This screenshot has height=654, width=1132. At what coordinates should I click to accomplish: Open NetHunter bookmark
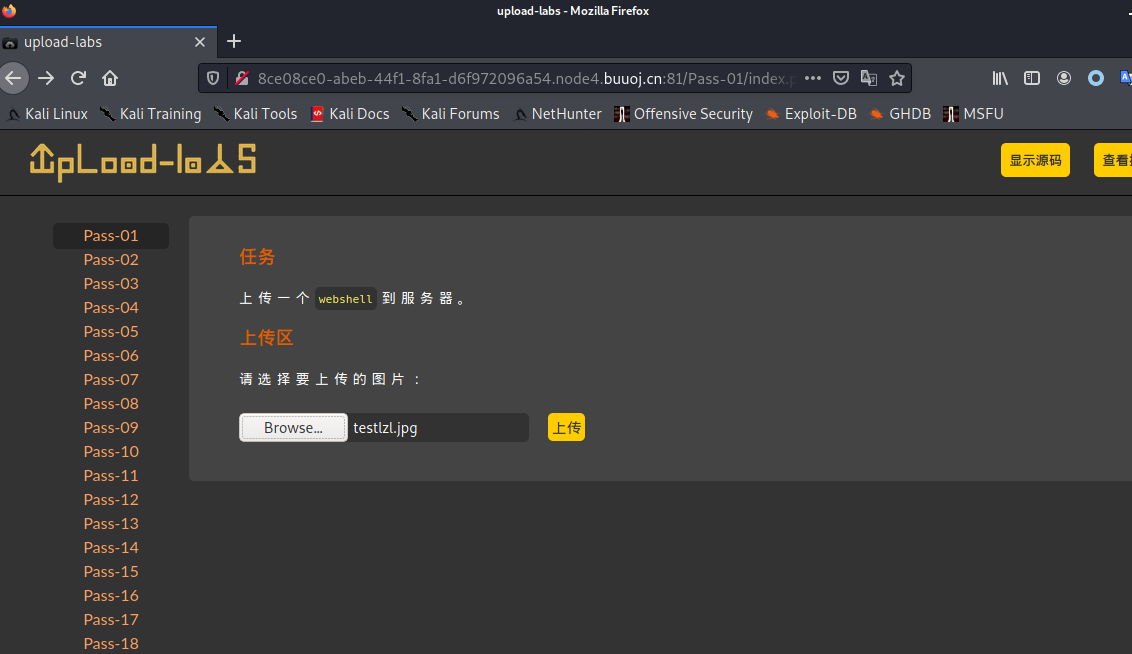point(557,114)
